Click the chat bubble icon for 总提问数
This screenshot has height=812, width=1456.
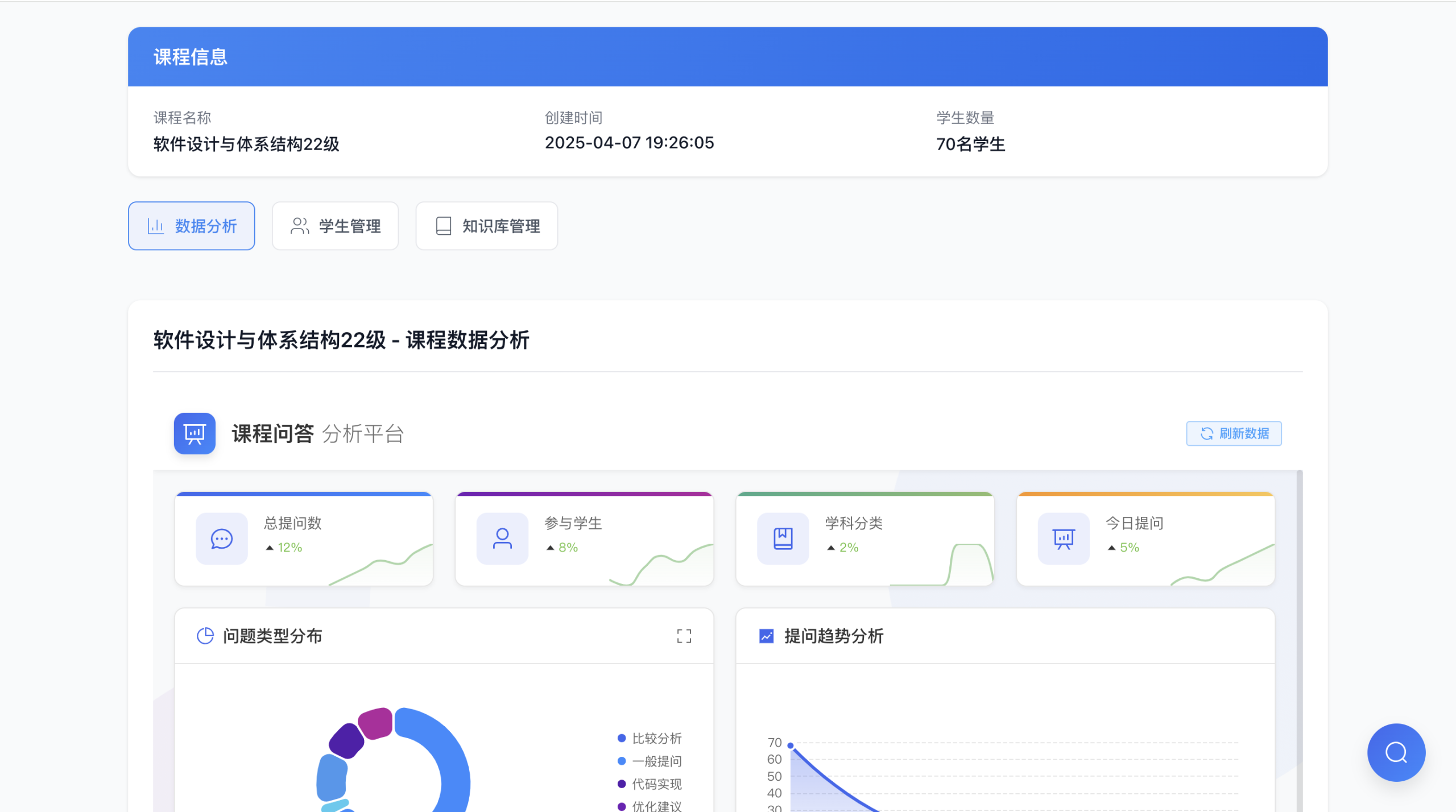221,538
